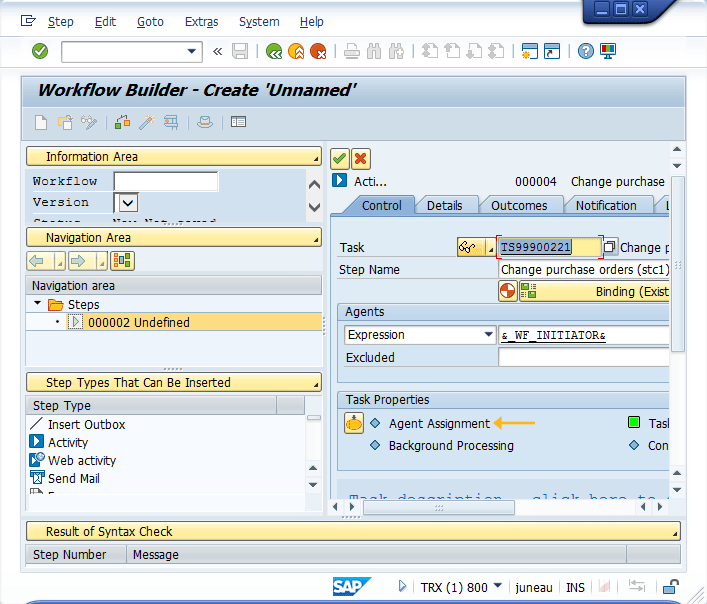Click the First Page icon
707x604 pixels.
[430, 51]
